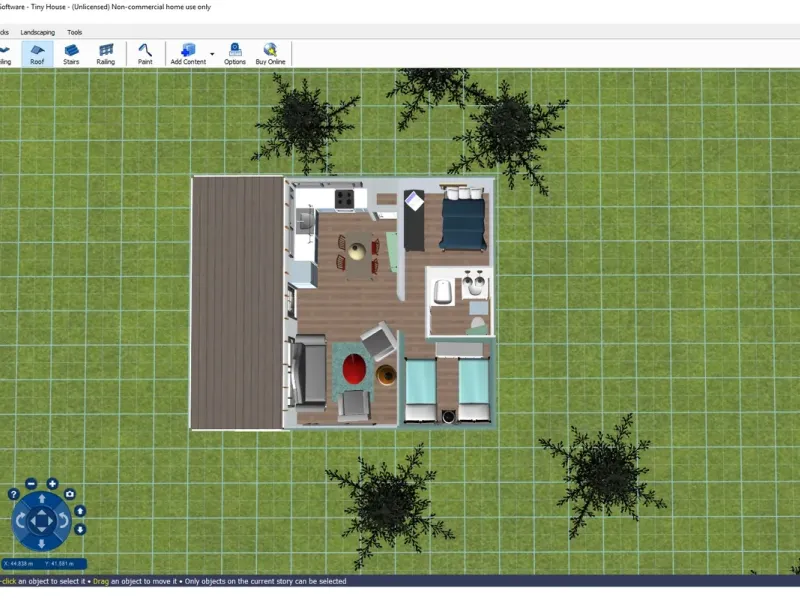Open the Options dialog
Screen dimensions: 800x600
[x=235, y=53]
